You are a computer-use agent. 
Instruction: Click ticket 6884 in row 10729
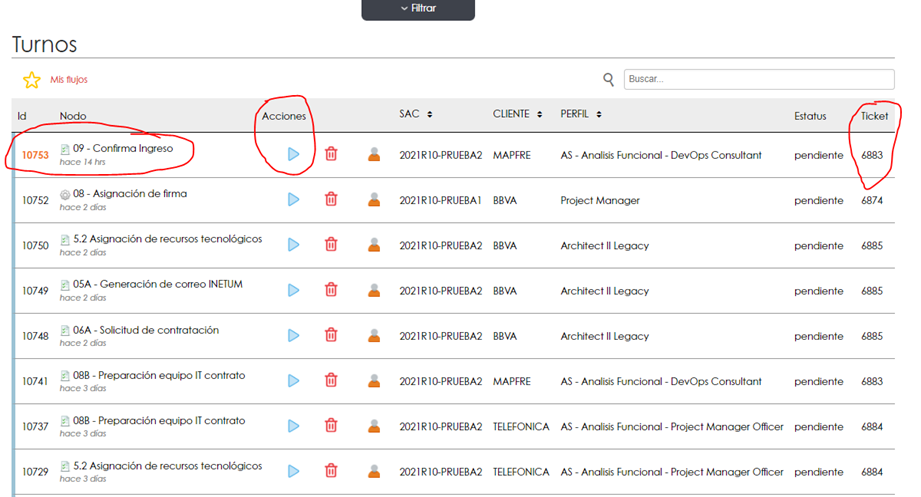pos(872,472)
